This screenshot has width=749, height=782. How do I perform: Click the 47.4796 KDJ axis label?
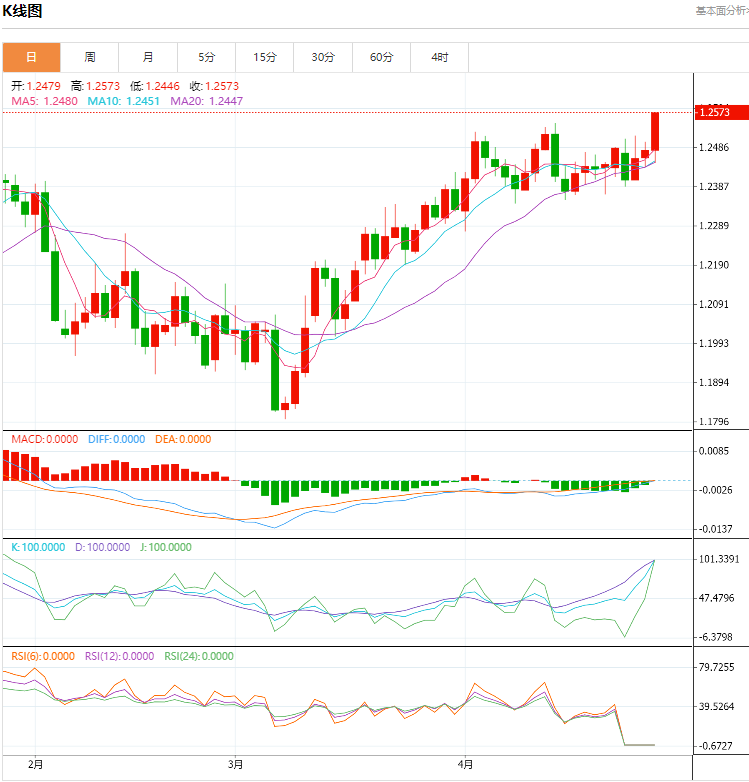point(717,598)
